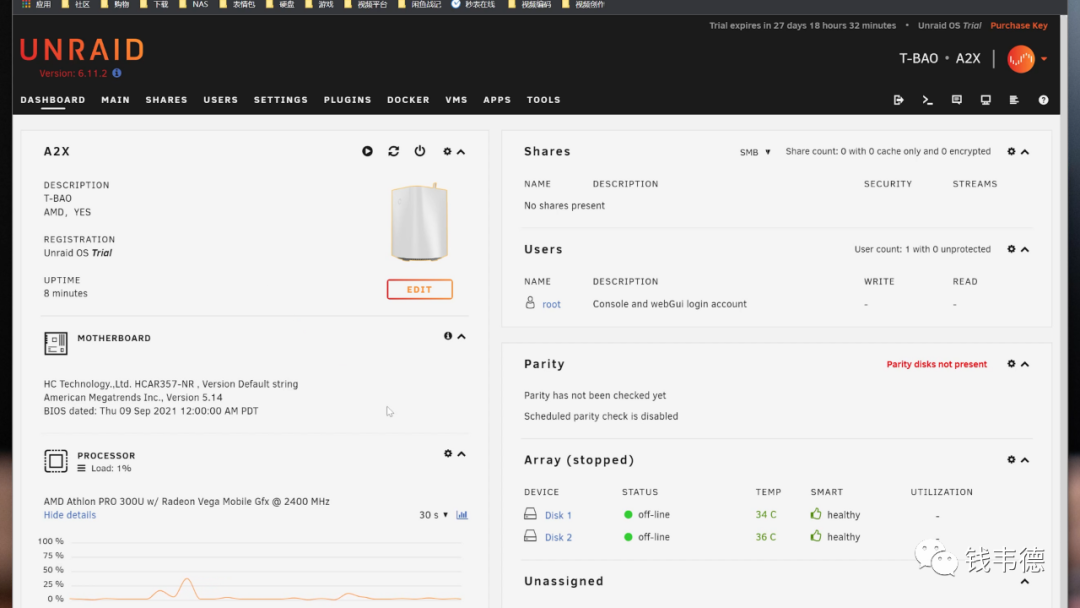Open the TOOLS tab
Viewport: 1080px width, 608px height.
click(543, 100)
